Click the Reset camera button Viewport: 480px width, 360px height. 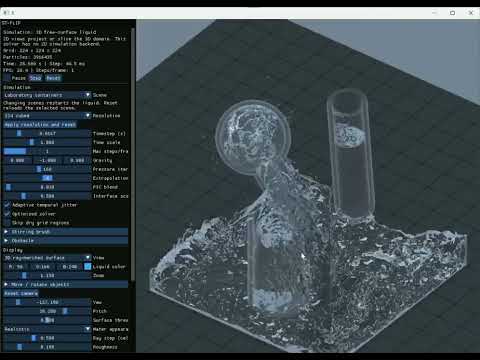pos(21,293)
